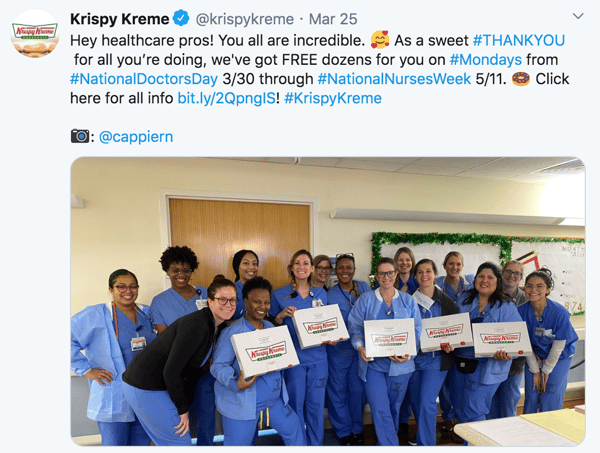Viewport: 600px width, 453px height.
Task: View the @cappiern photo credit profile
Action: point(136,137)
